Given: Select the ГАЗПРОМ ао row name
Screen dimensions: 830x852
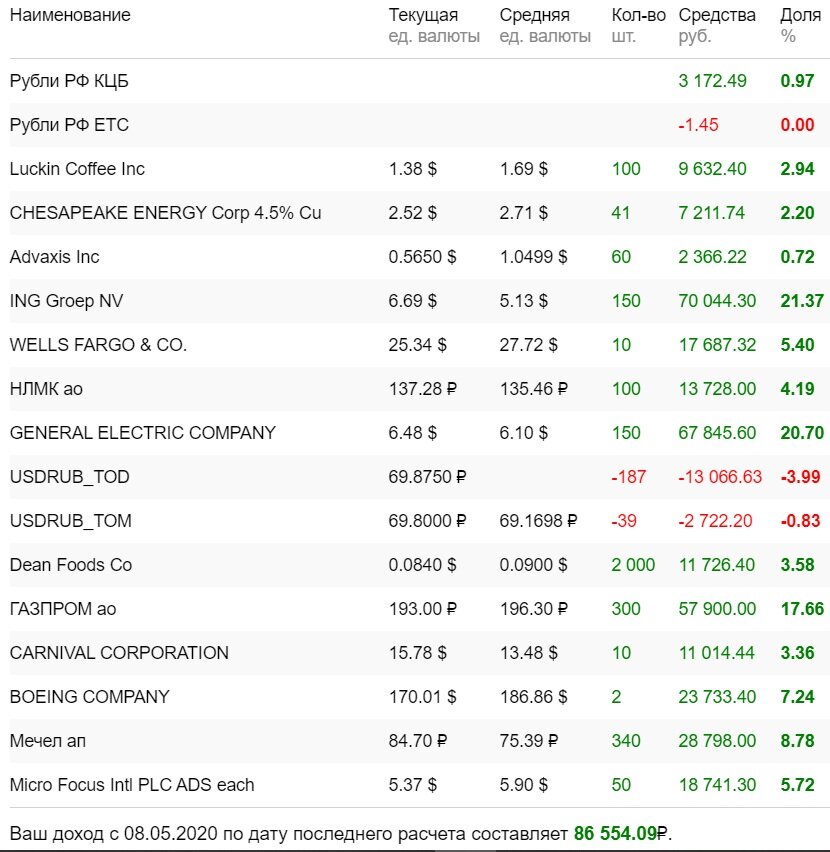Looking at the screenshot, I should point(63,609).
